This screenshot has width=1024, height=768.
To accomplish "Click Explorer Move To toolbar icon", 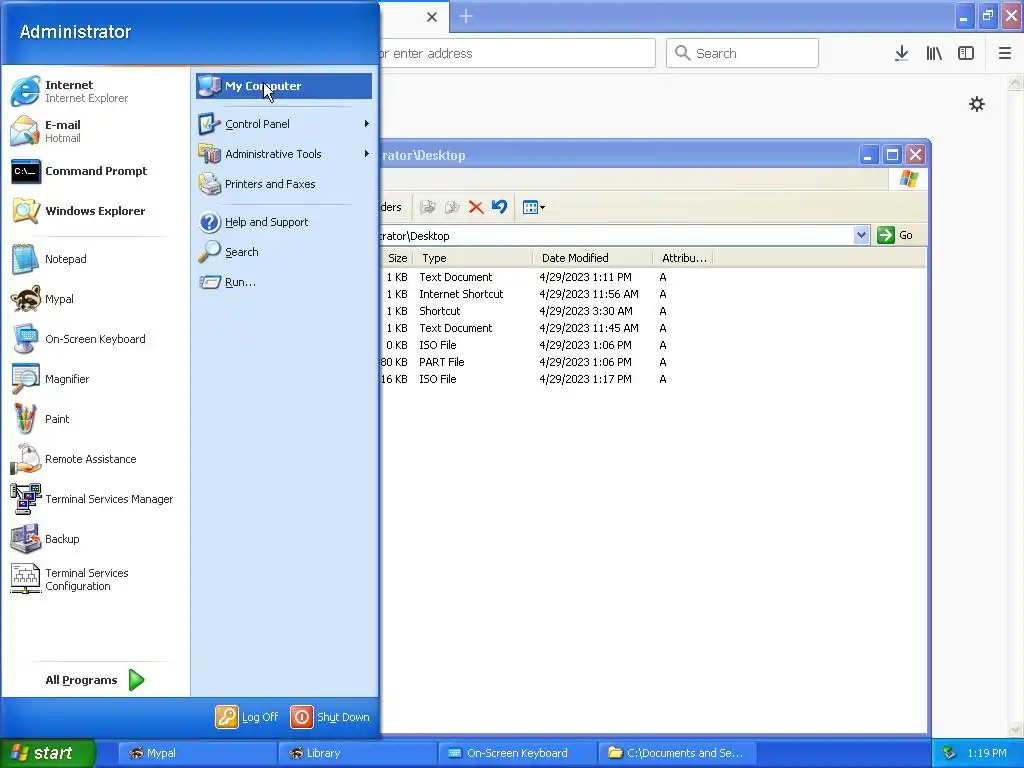I will (x=427, y=207).
